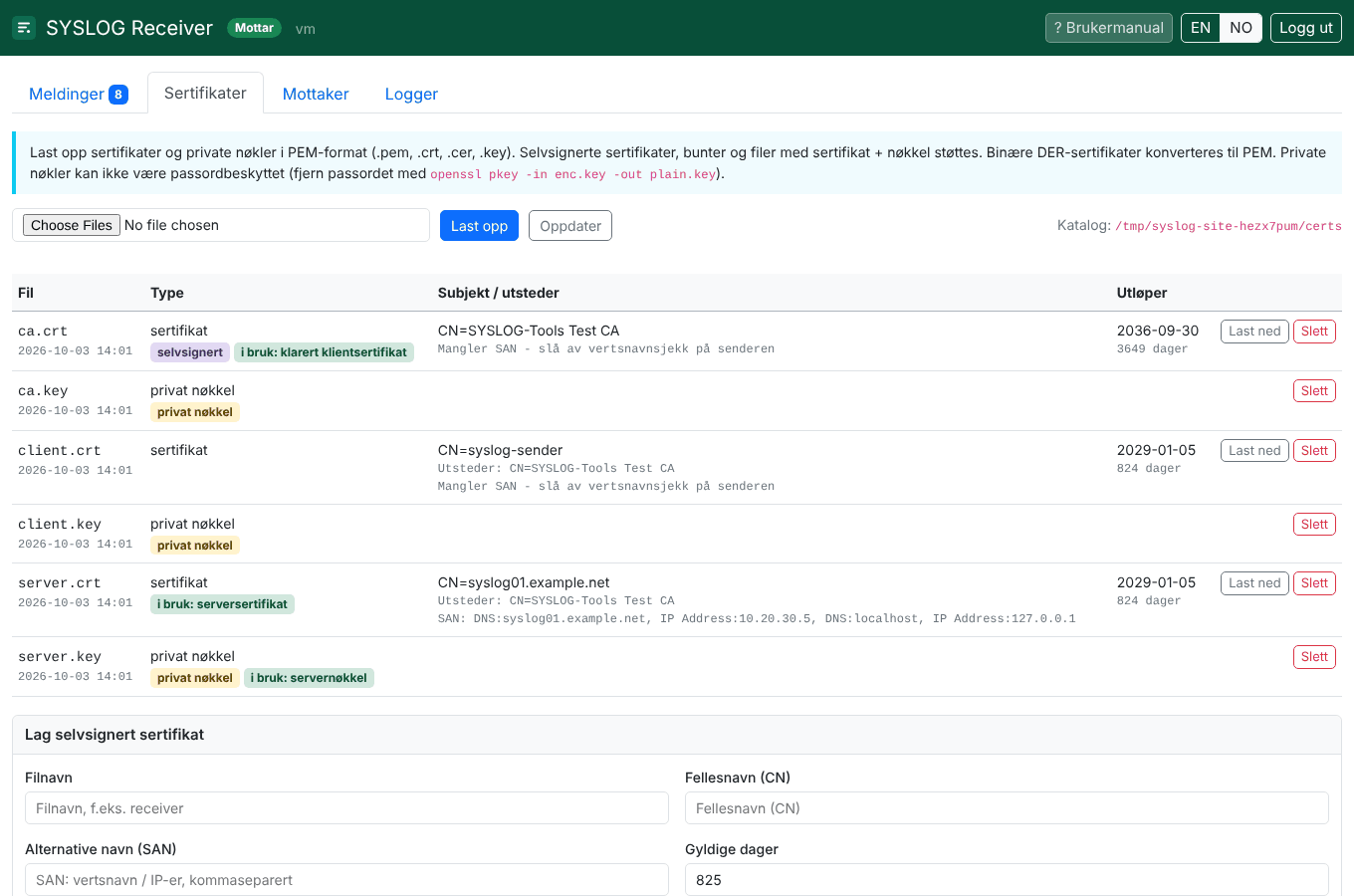Delete ca.crt with Slett
Screen dimensions: 1354x896
(1314, 332)
